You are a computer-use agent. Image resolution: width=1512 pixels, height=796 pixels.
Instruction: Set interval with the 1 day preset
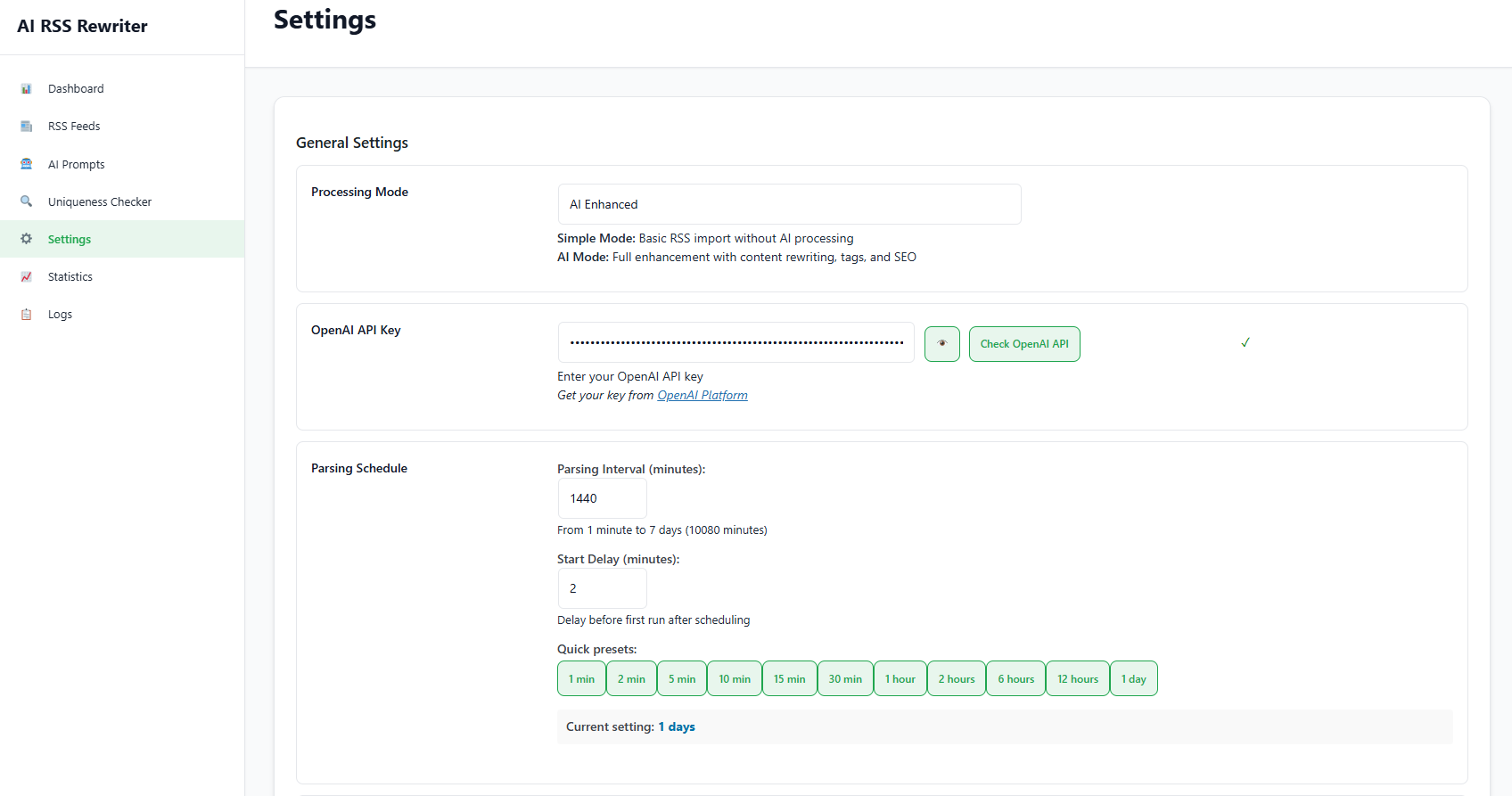tap(1133, 679)
